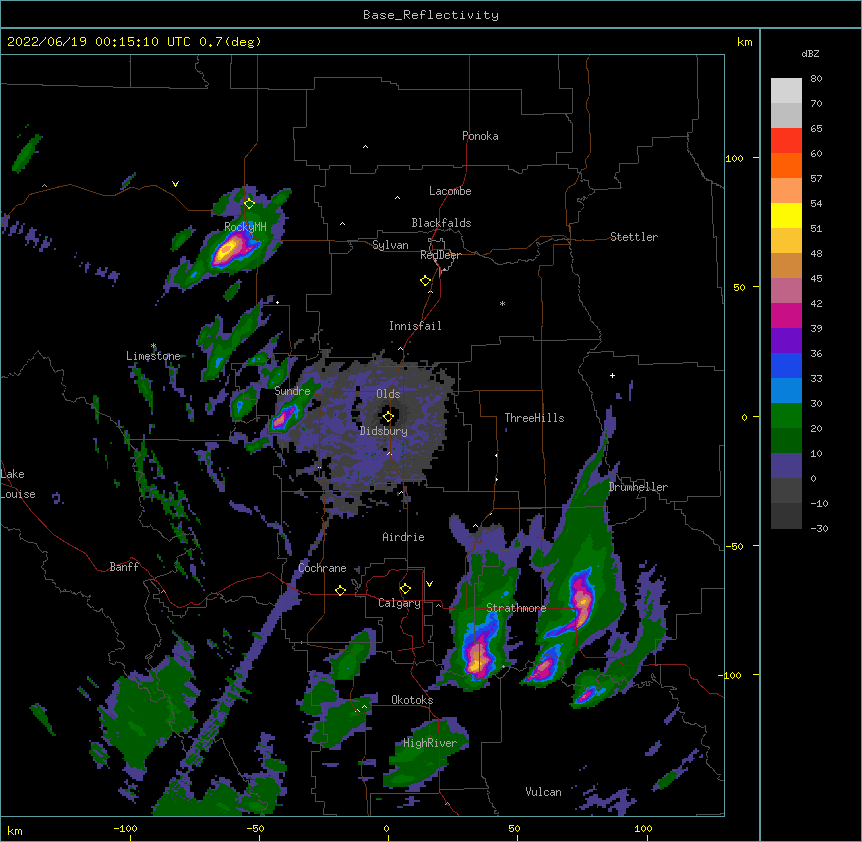This screenshot has height=842, width=862.
Task: Click the Base_Reflectivity title text
Action: point(431,15)
